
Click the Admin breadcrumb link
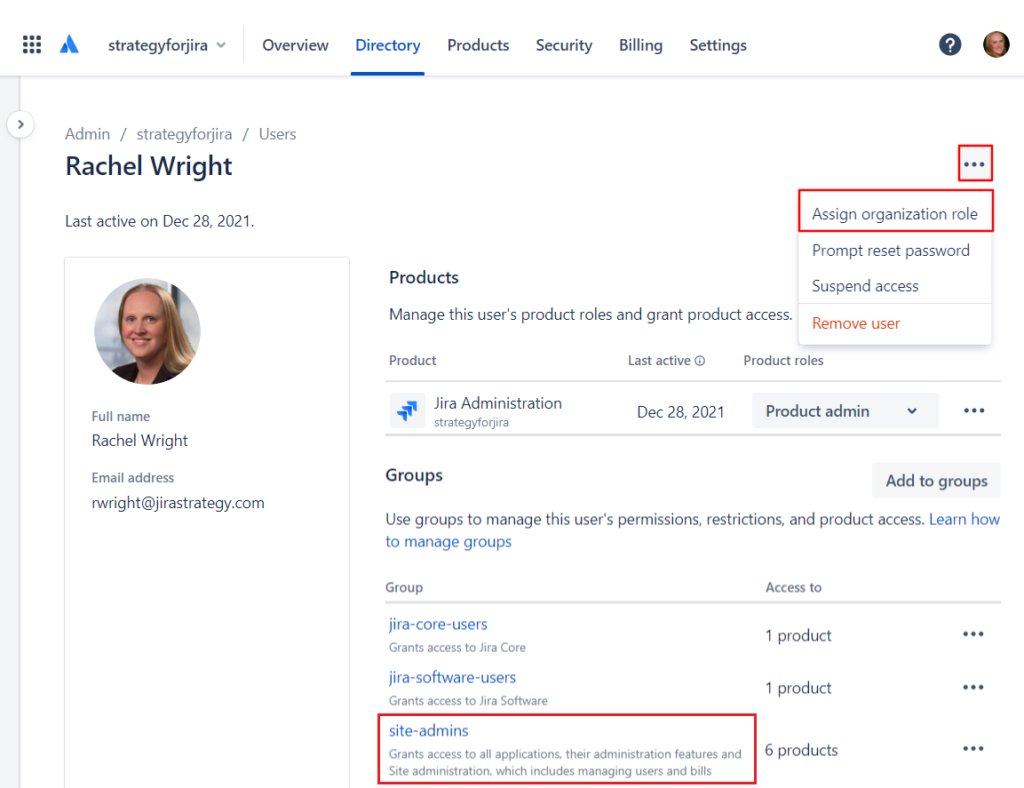[x=88, y=134]
